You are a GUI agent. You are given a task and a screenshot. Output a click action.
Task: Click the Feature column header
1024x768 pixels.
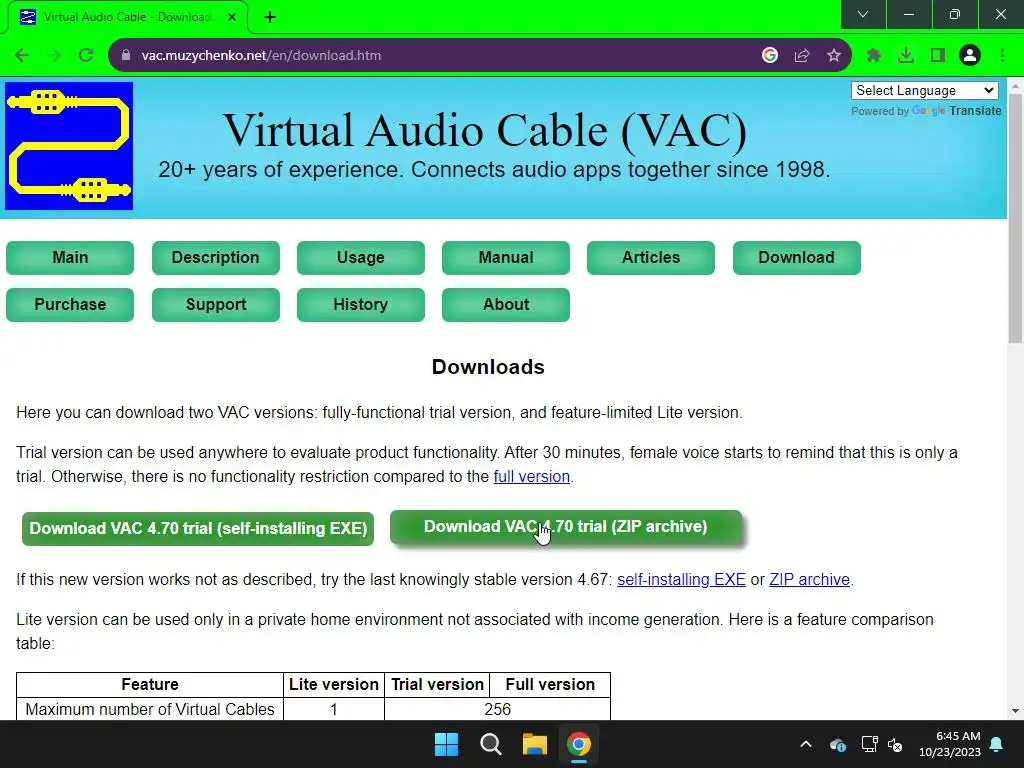click(150, 684)
